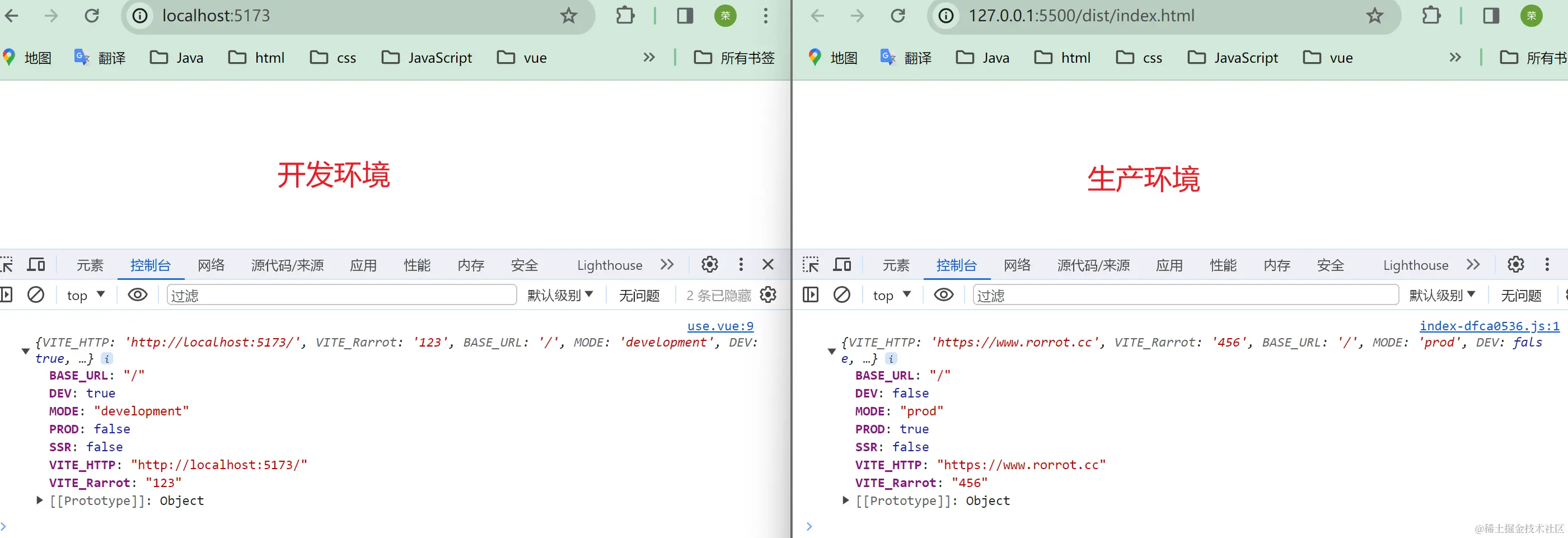Open top context dropdown in left console

tap(86, 295)
